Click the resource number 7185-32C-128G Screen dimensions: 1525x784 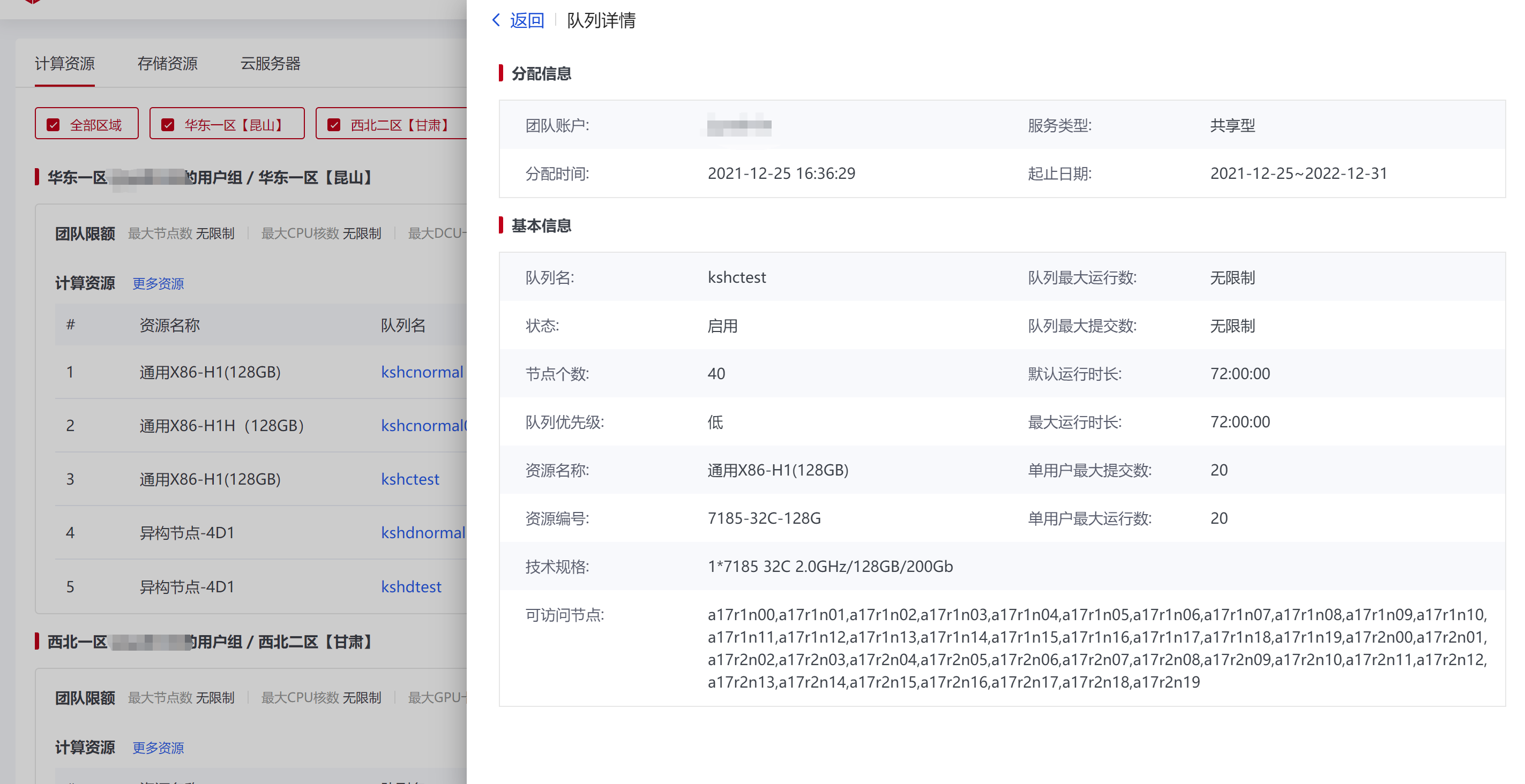coord(764,518)
